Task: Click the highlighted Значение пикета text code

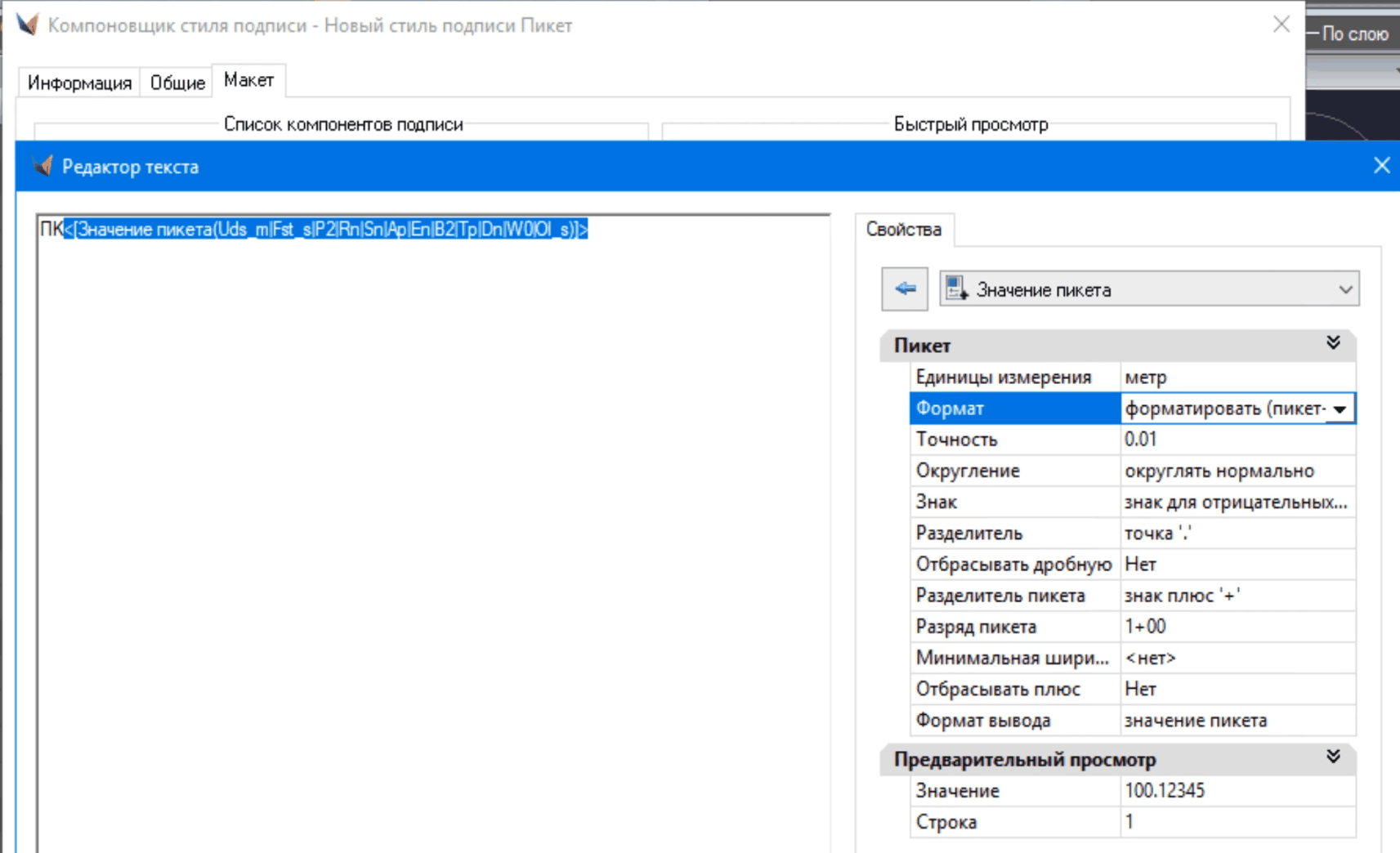Action: coord(325,230)
